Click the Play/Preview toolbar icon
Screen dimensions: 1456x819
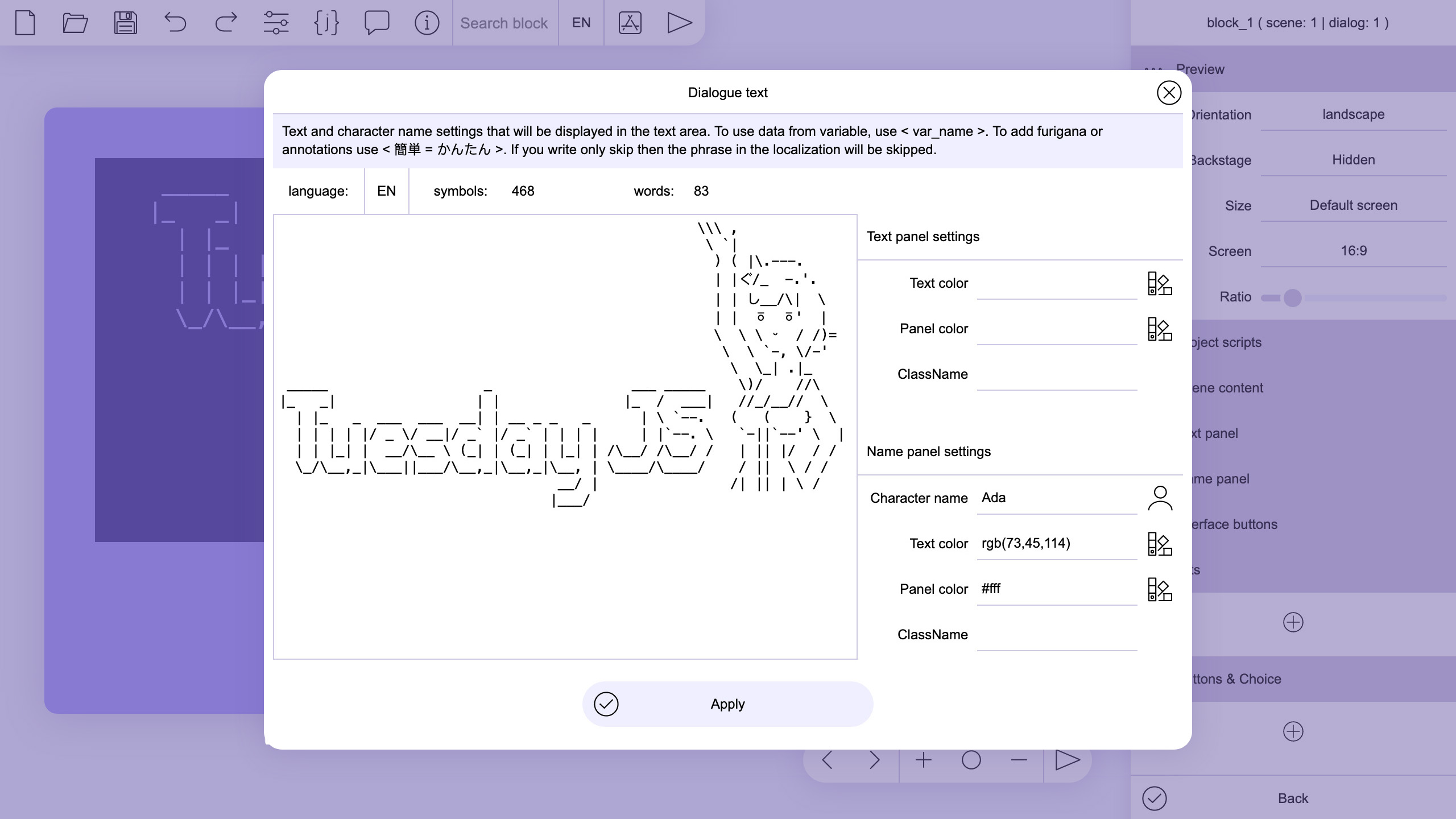click(678, 22)
